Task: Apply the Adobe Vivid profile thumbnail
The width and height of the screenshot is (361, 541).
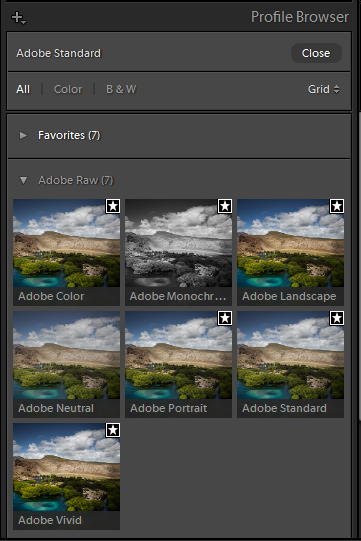Action: point(67,476)
